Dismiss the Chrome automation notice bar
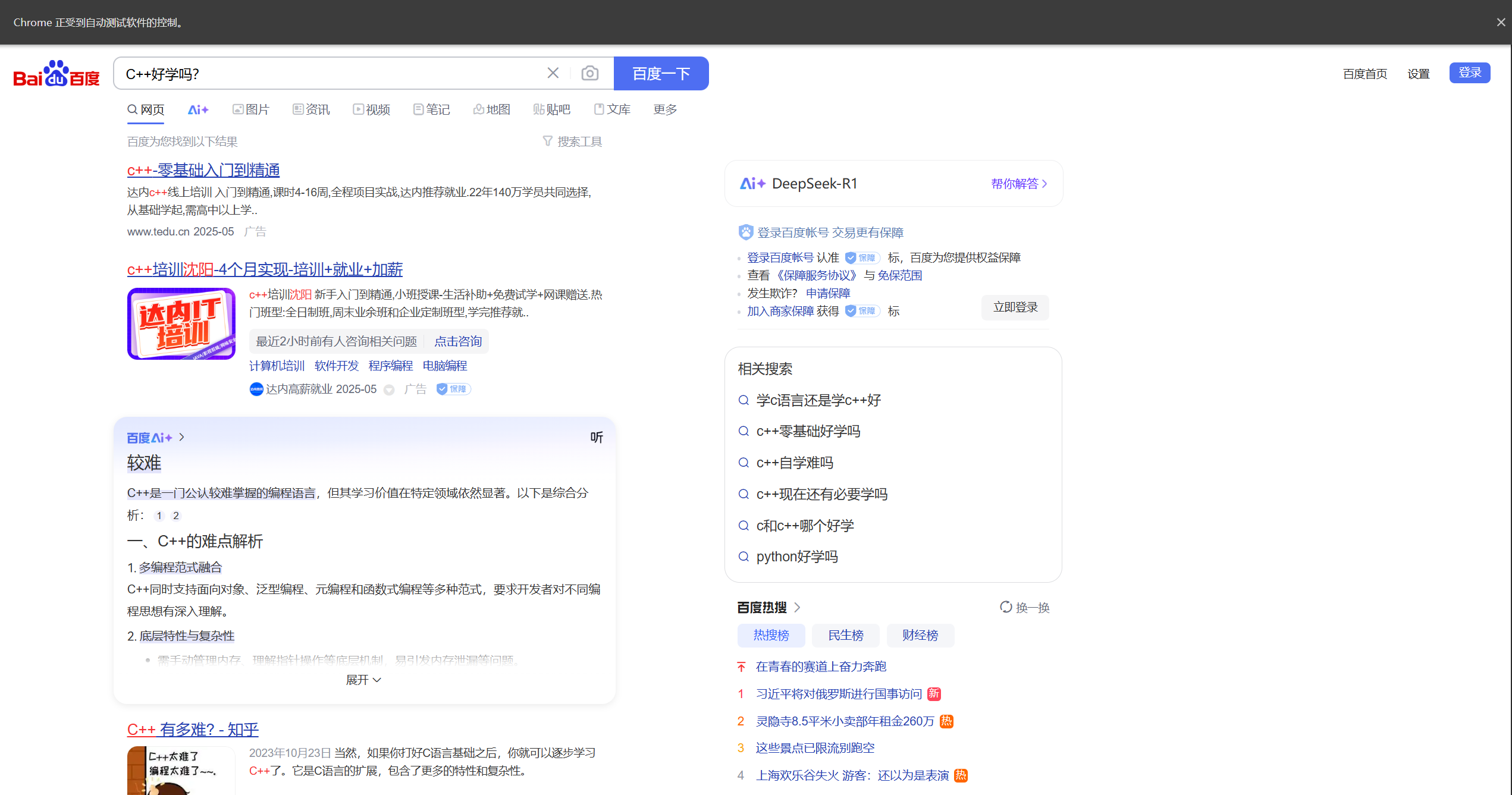Viewport: 1512px width, 795px height. pyautogui.click(x=1501, y=23)
